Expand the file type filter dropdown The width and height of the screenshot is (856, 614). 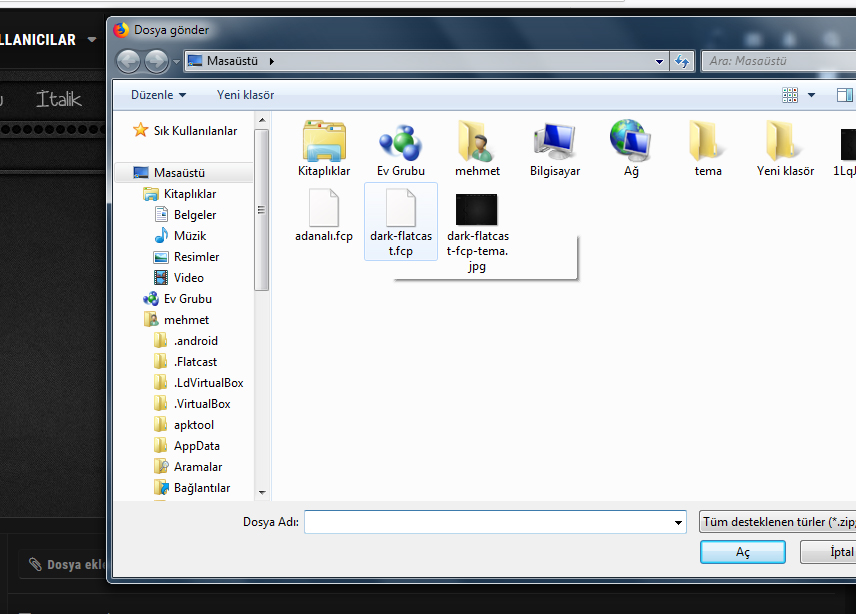[777, 522]
